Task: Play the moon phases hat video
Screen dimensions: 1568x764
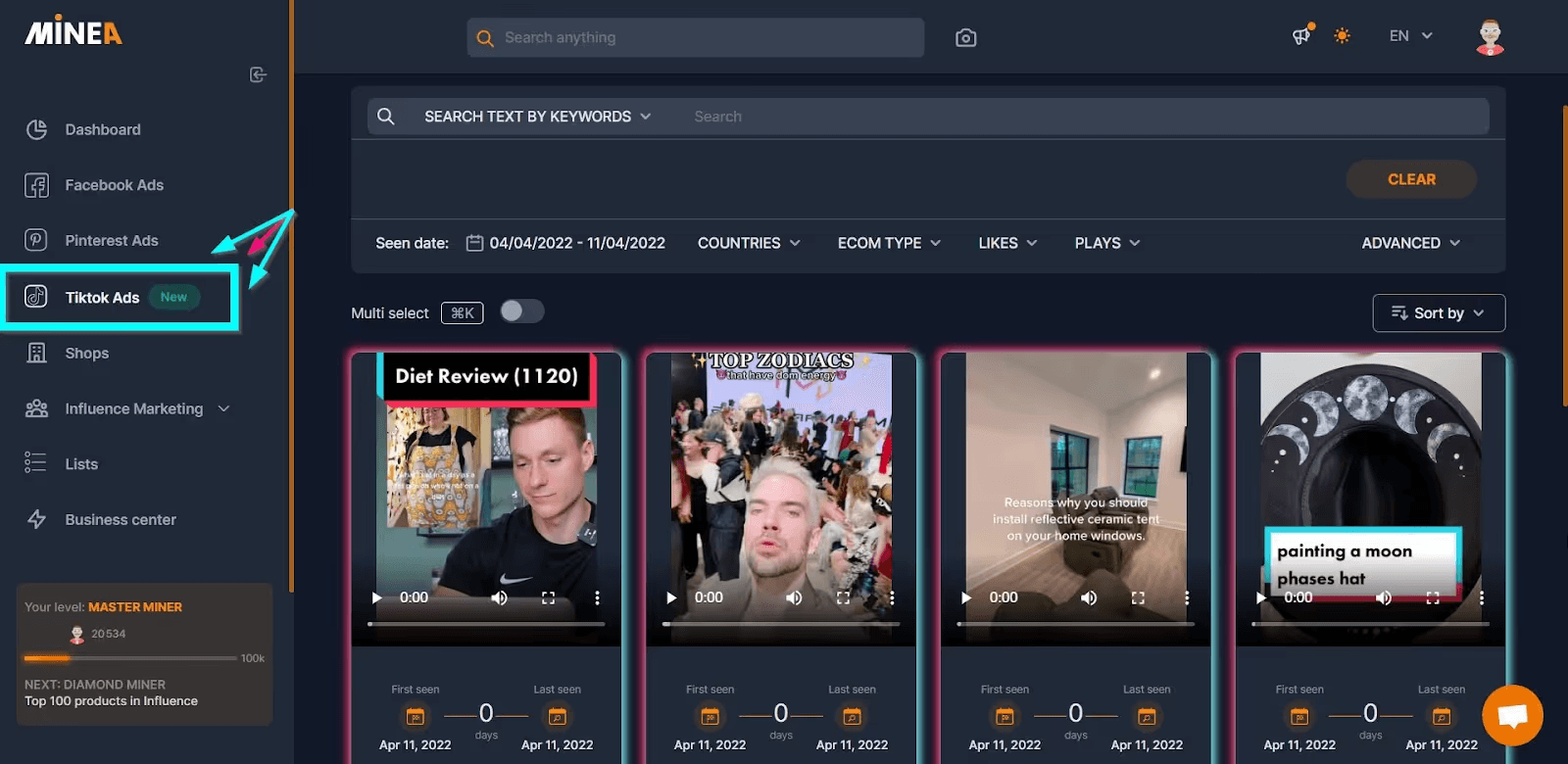Action: [1261, 597]
